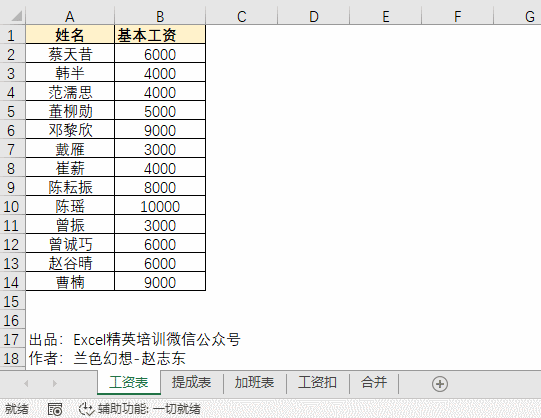Click the new sheet plus icon

tap(440, 384)
